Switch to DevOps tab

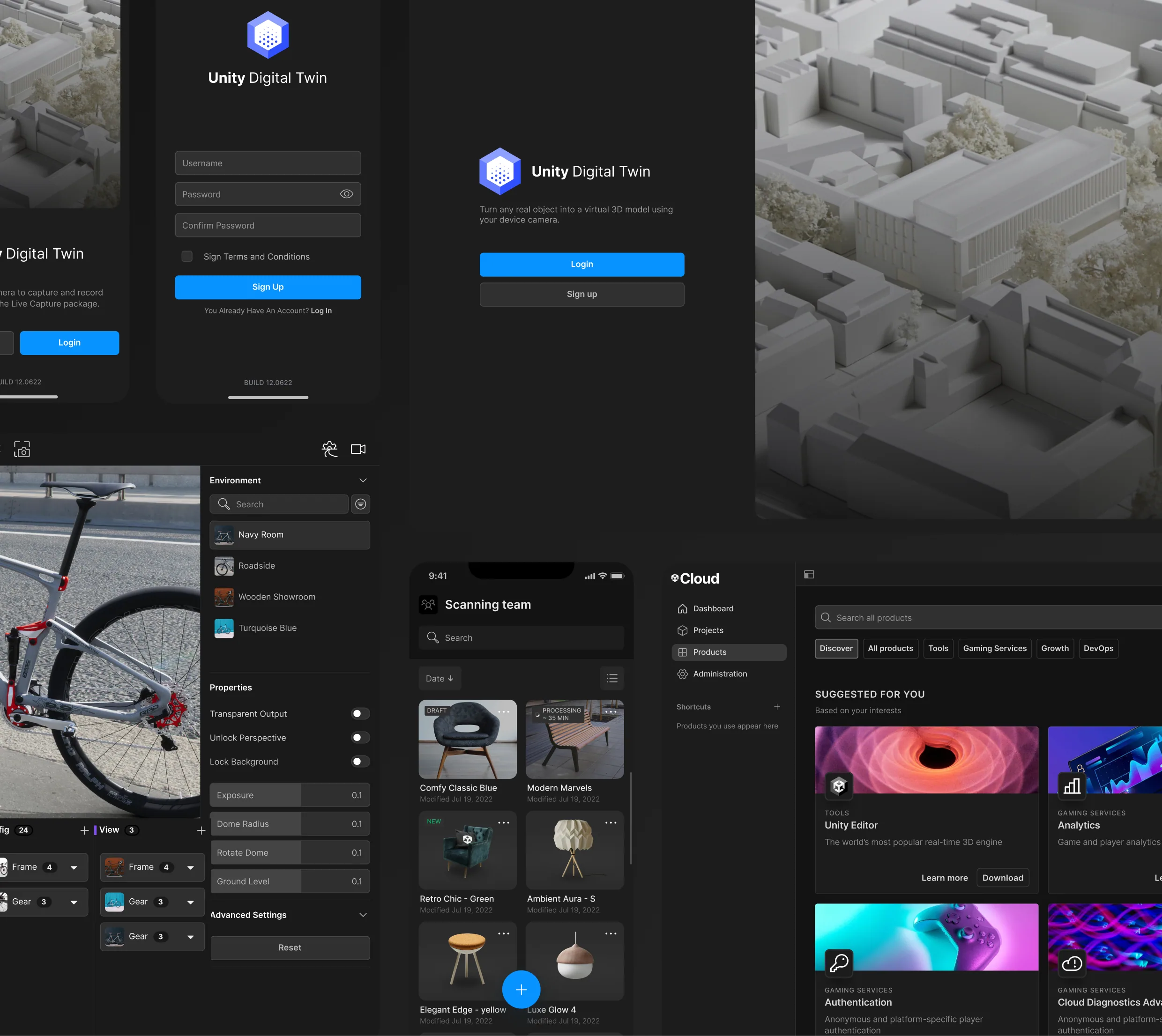click(x=1098, y=648)
